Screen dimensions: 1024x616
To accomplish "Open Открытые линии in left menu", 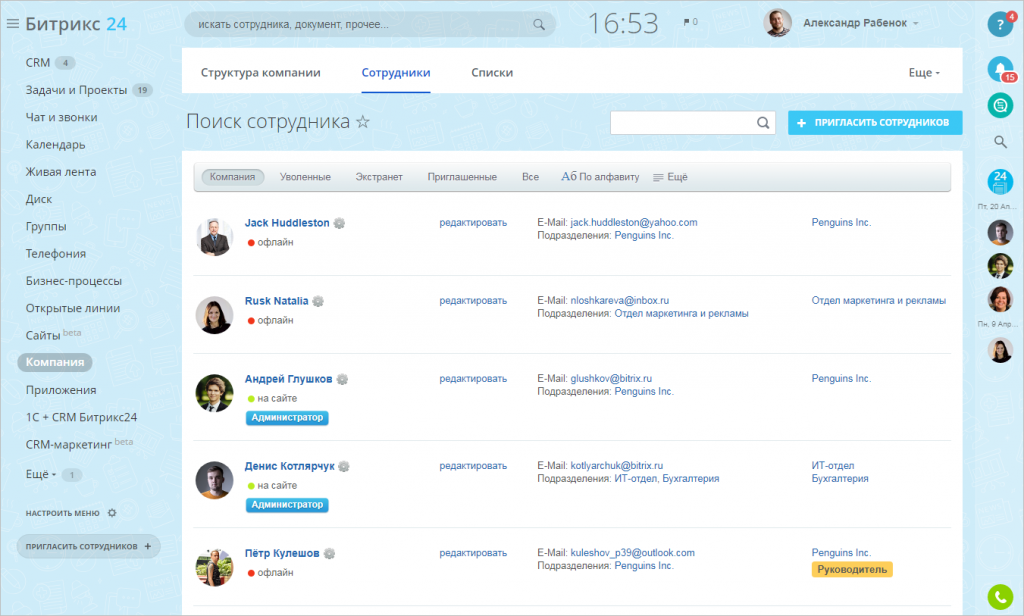I will [x=72, y=308].
